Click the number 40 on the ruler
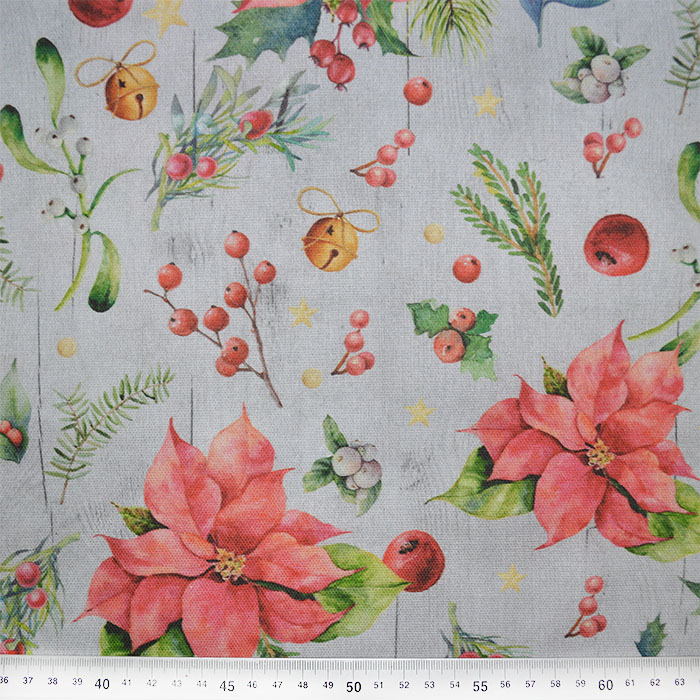Image resolution: width=700 pixels, height=700 pixels. click(x=102, y=686)
